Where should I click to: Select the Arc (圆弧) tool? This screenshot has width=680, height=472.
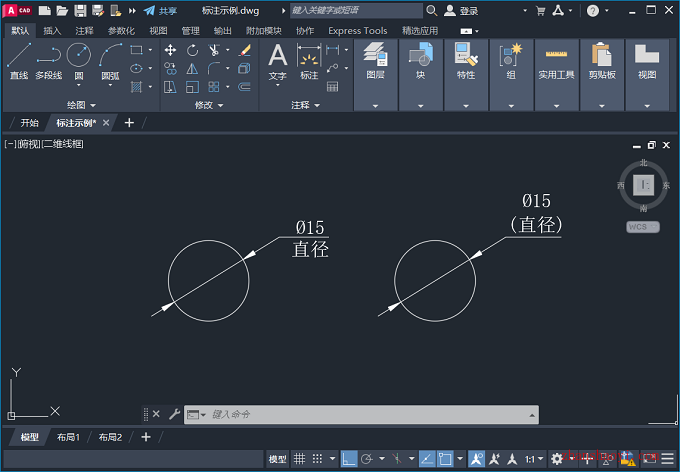pyautogui.click(x=110, y=61)
